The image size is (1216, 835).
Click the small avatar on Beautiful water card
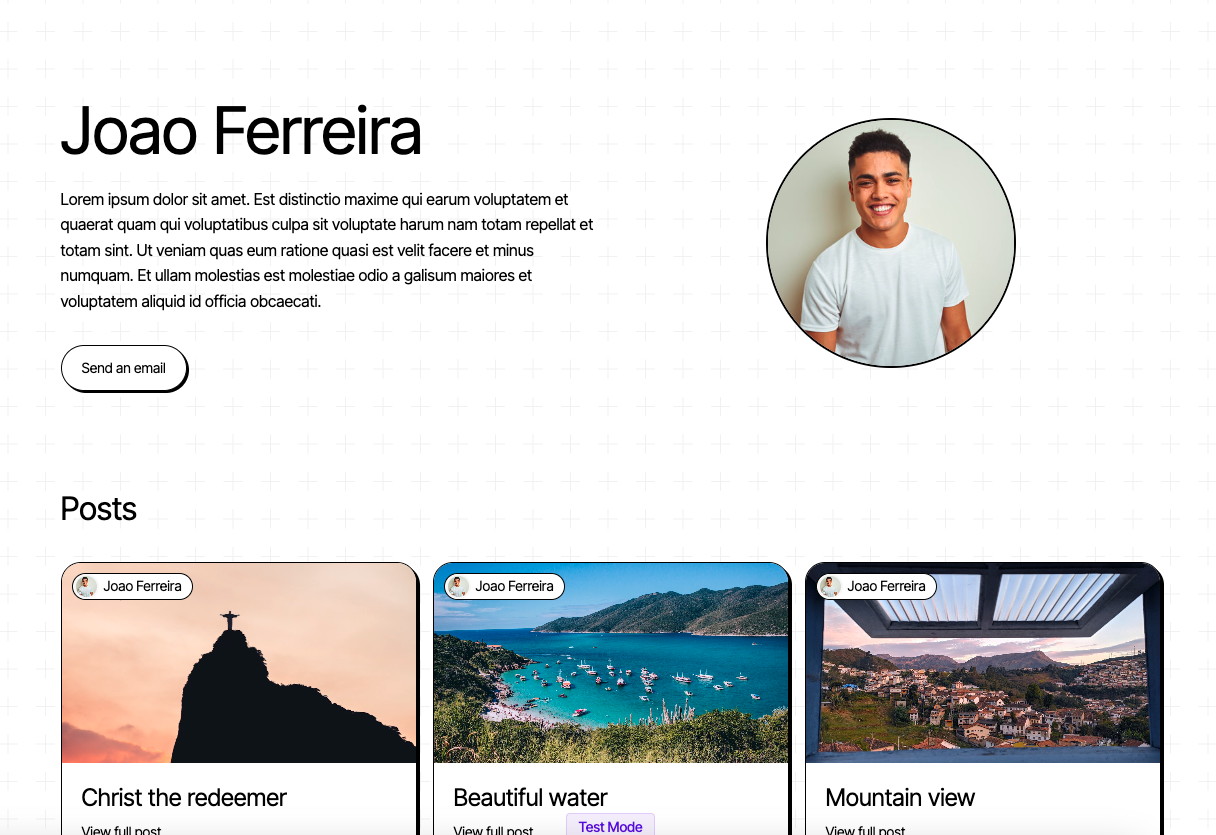pos(459,587)
